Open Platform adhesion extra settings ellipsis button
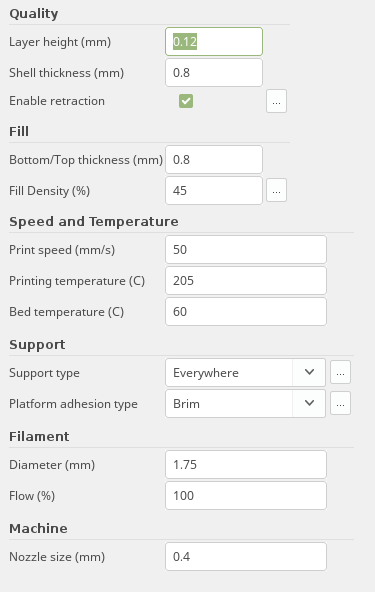 pyautogui.click(x=340, y=403)
